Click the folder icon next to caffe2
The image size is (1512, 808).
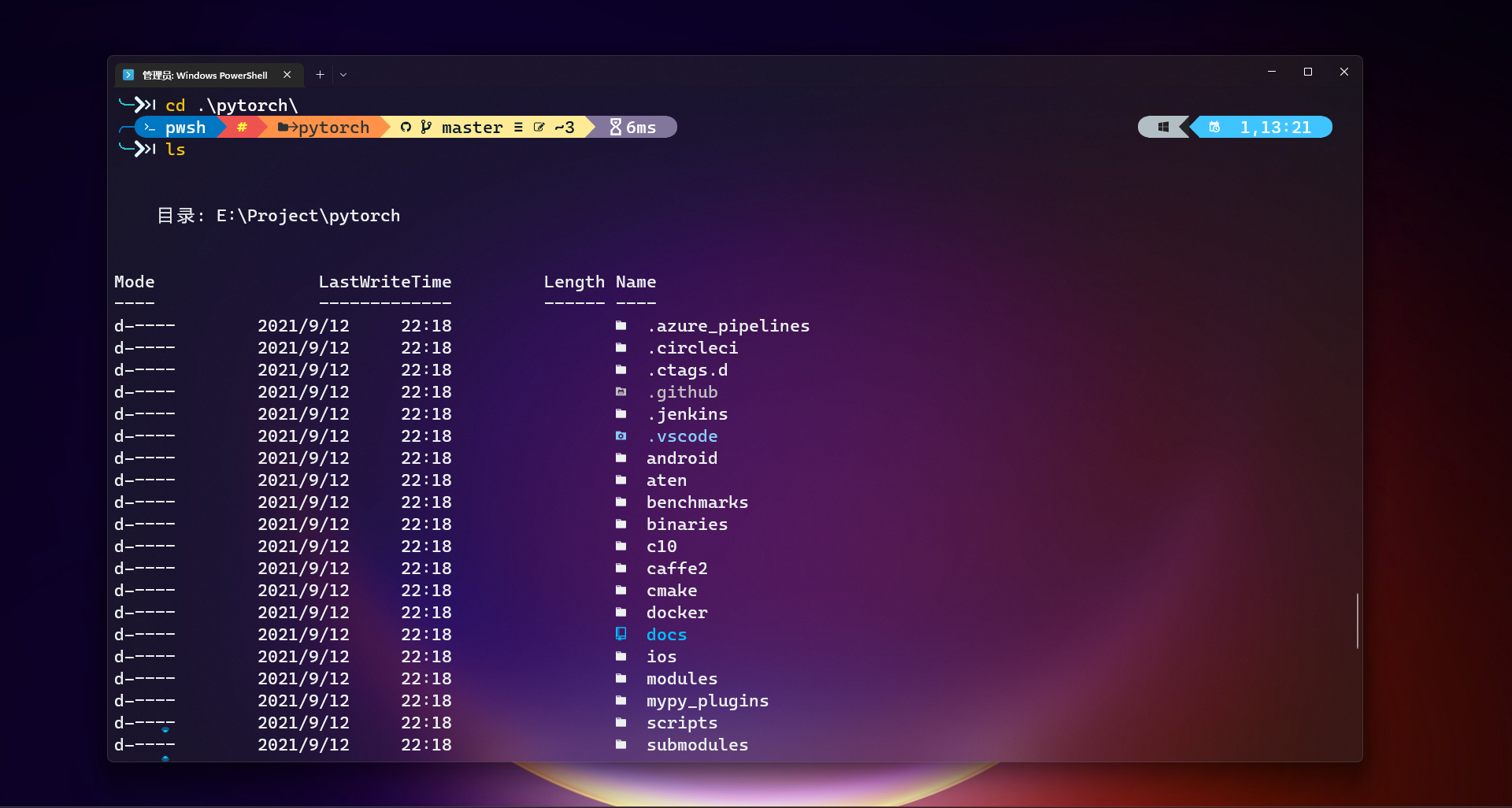click(621, 569)
